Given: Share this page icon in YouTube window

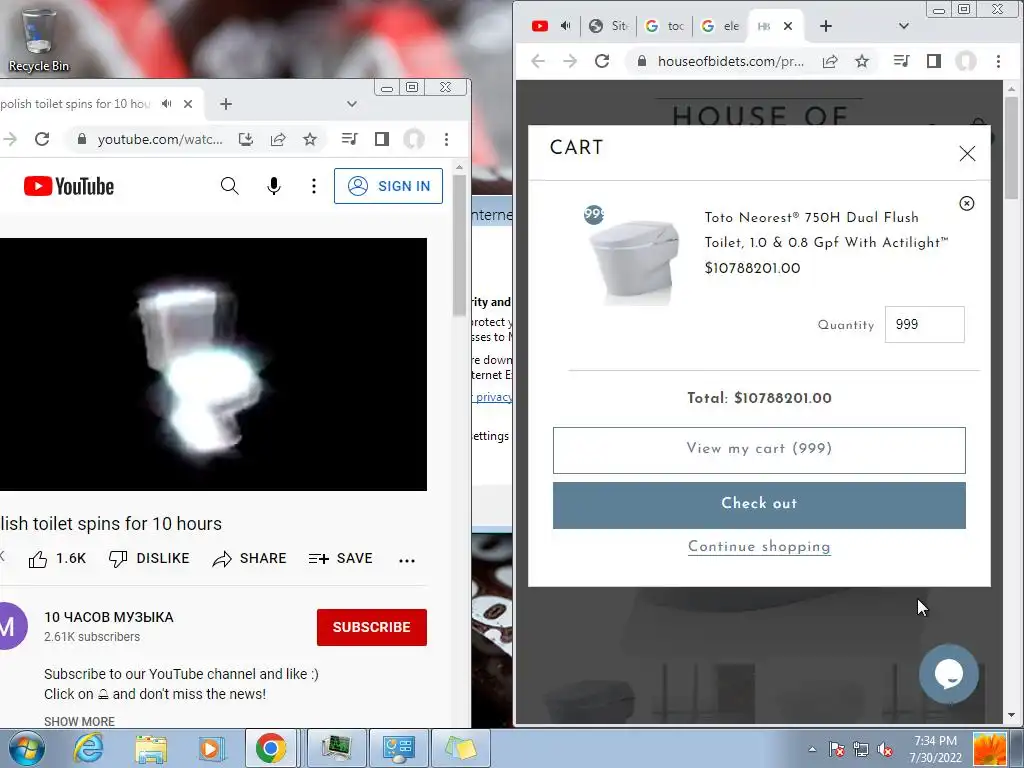Looking at the screenshot, I should click(x=278, y=139).
